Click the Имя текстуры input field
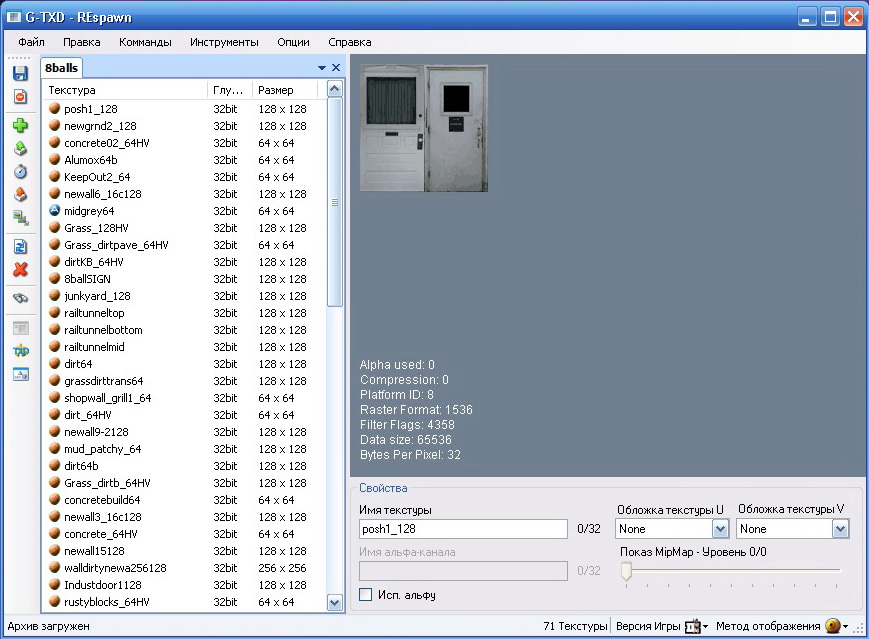Image resolution: width=869 pixels, height=639 pixels. point(463,529)
